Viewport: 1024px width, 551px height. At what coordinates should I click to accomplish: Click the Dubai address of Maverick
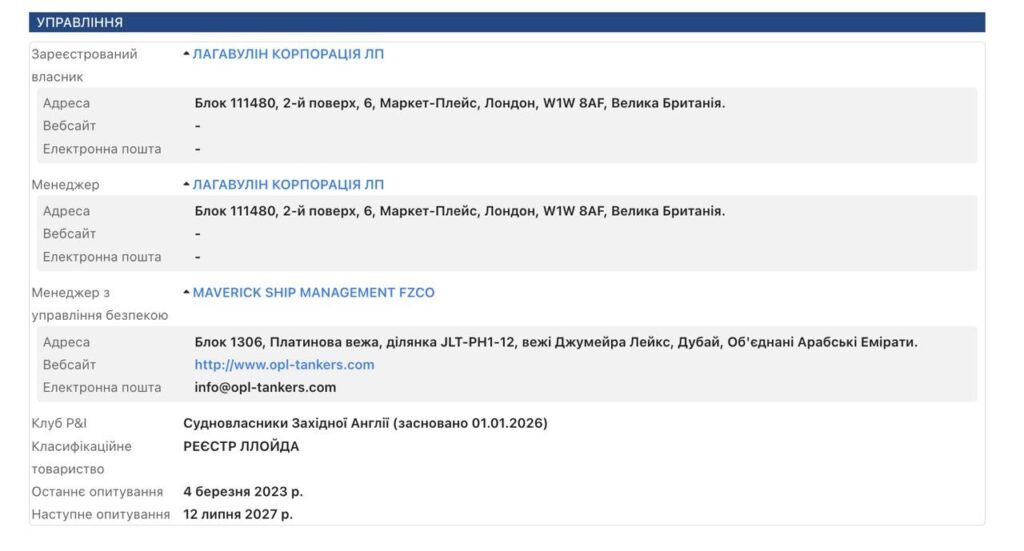click(555, 342)
